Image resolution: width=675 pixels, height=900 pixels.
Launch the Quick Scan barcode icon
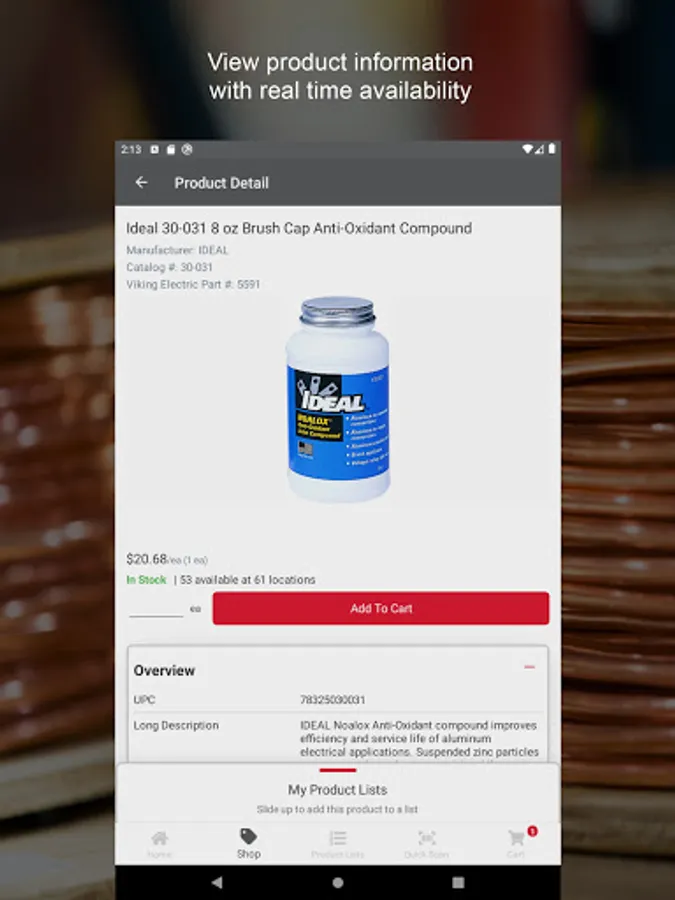pos(426,838)
